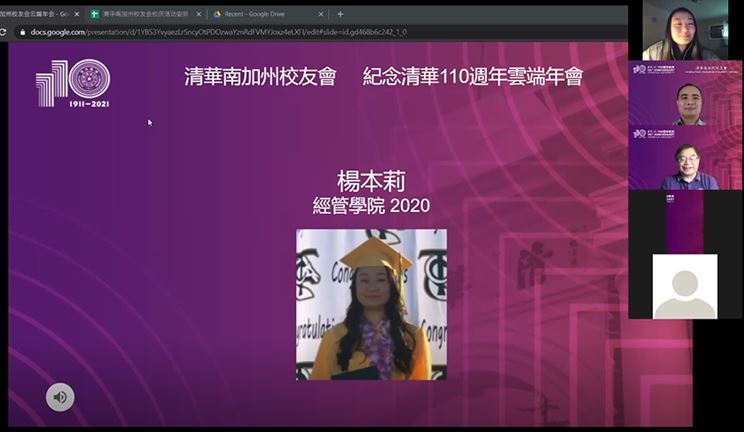Click the docs.google.com address bar

[323, 32]
